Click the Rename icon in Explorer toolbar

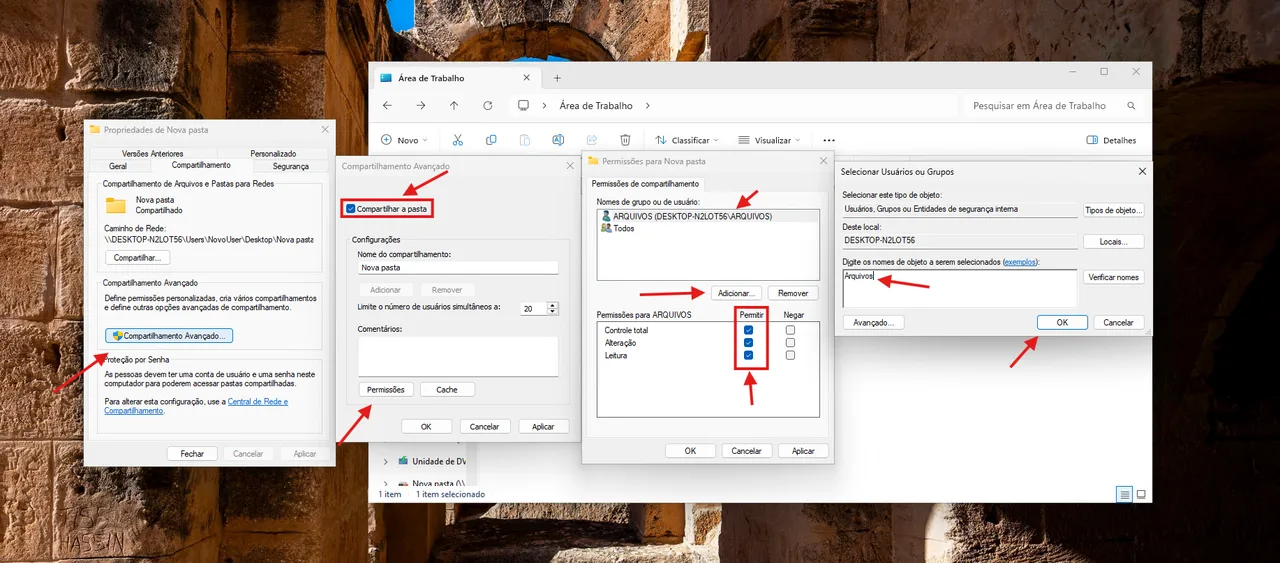tap(558, 140)
